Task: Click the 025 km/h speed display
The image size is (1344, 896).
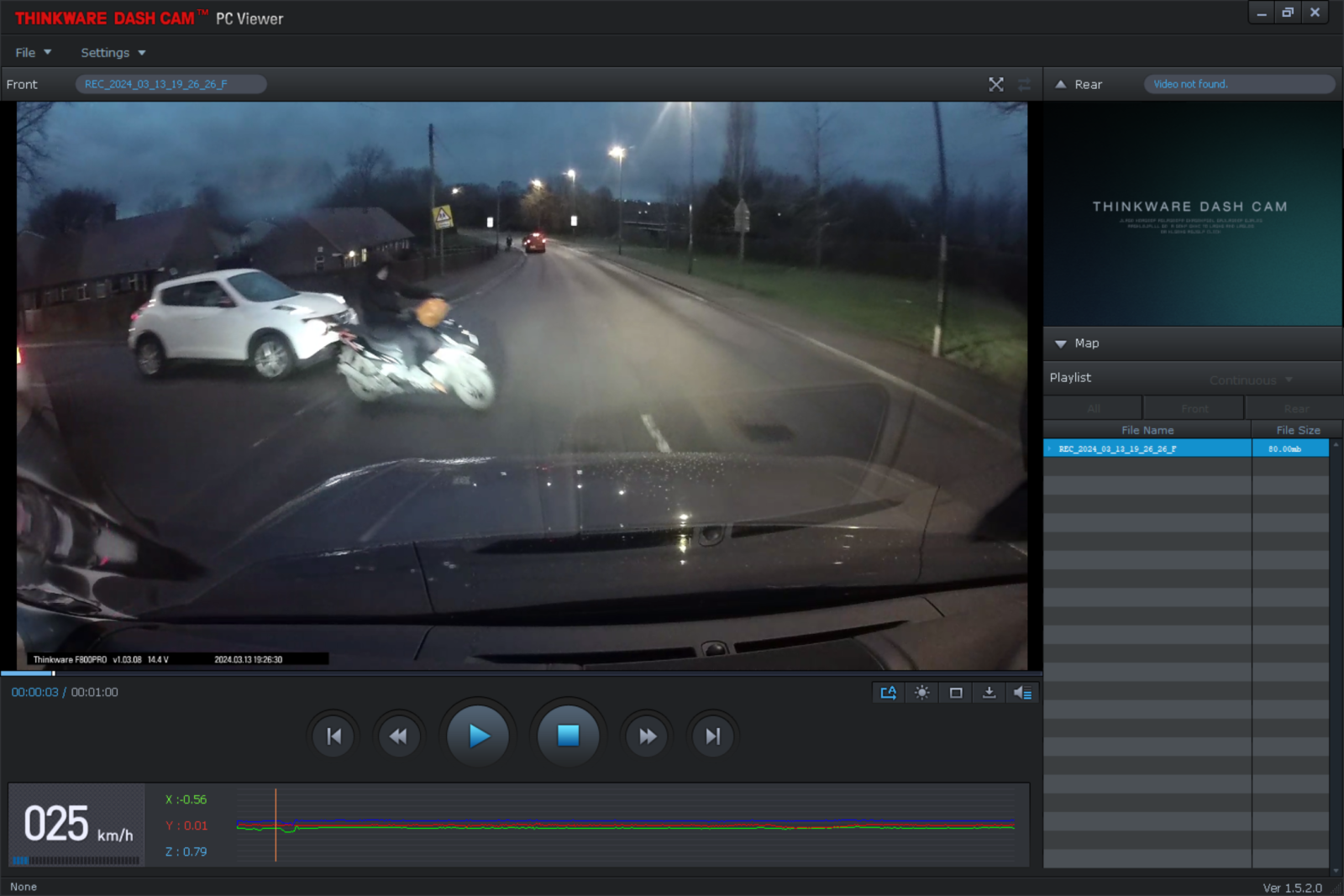Action: click(77, 825)
